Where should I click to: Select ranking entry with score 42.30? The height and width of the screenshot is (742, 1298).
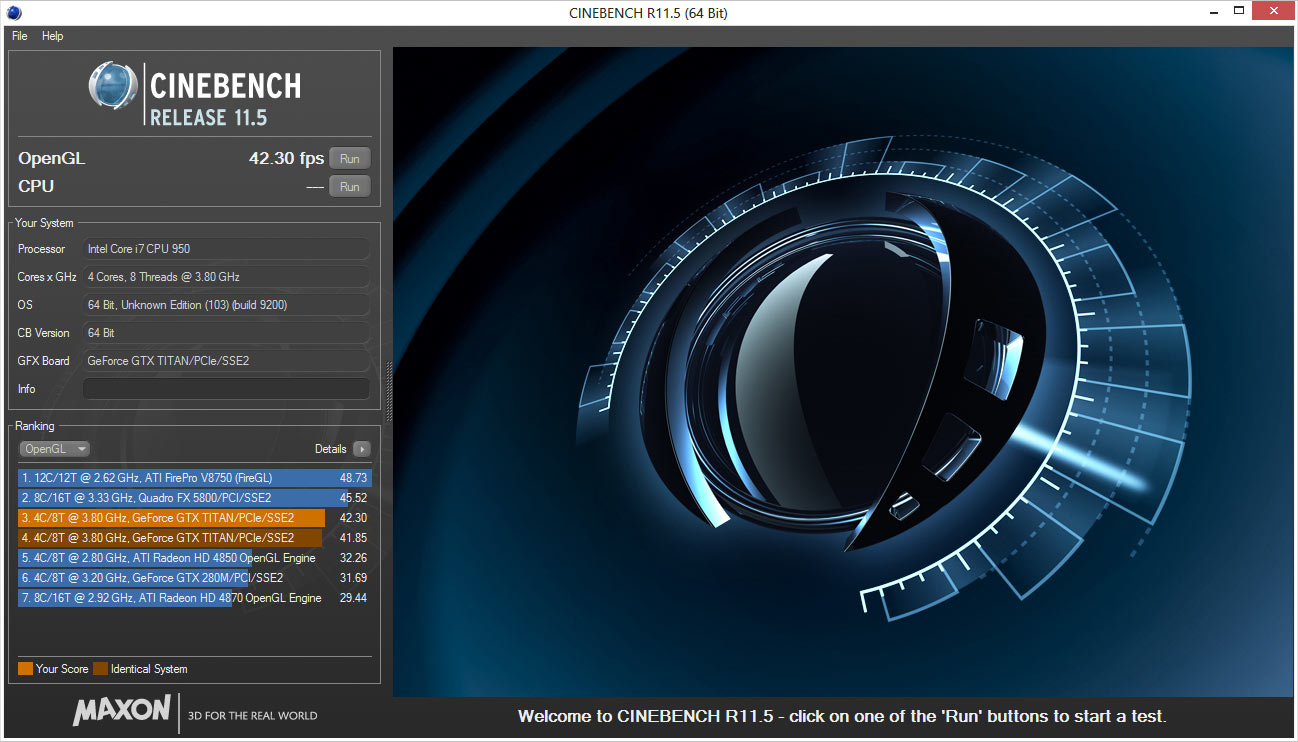194,518
